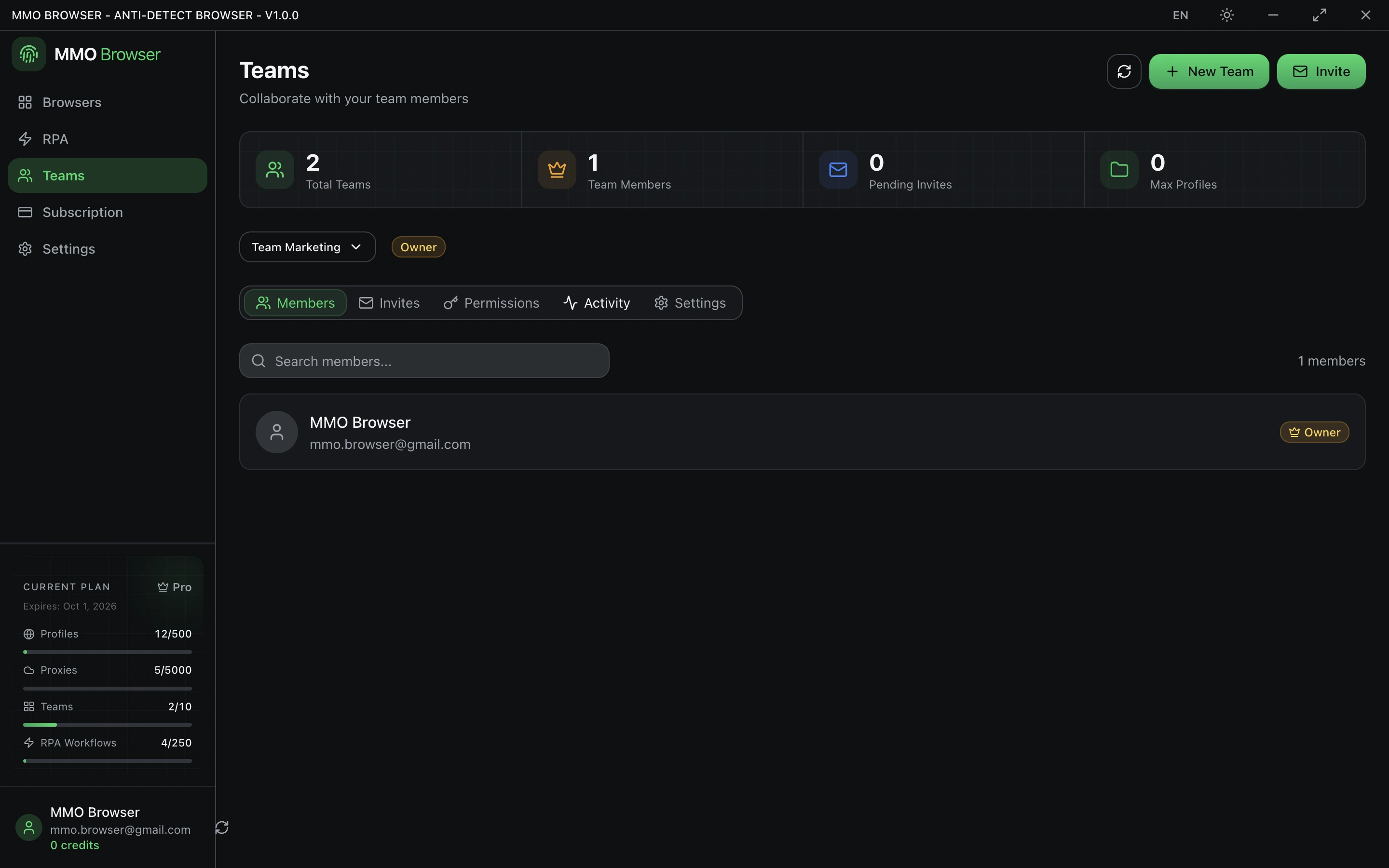Go to RPA in the sidebar

tap(108, 139)
